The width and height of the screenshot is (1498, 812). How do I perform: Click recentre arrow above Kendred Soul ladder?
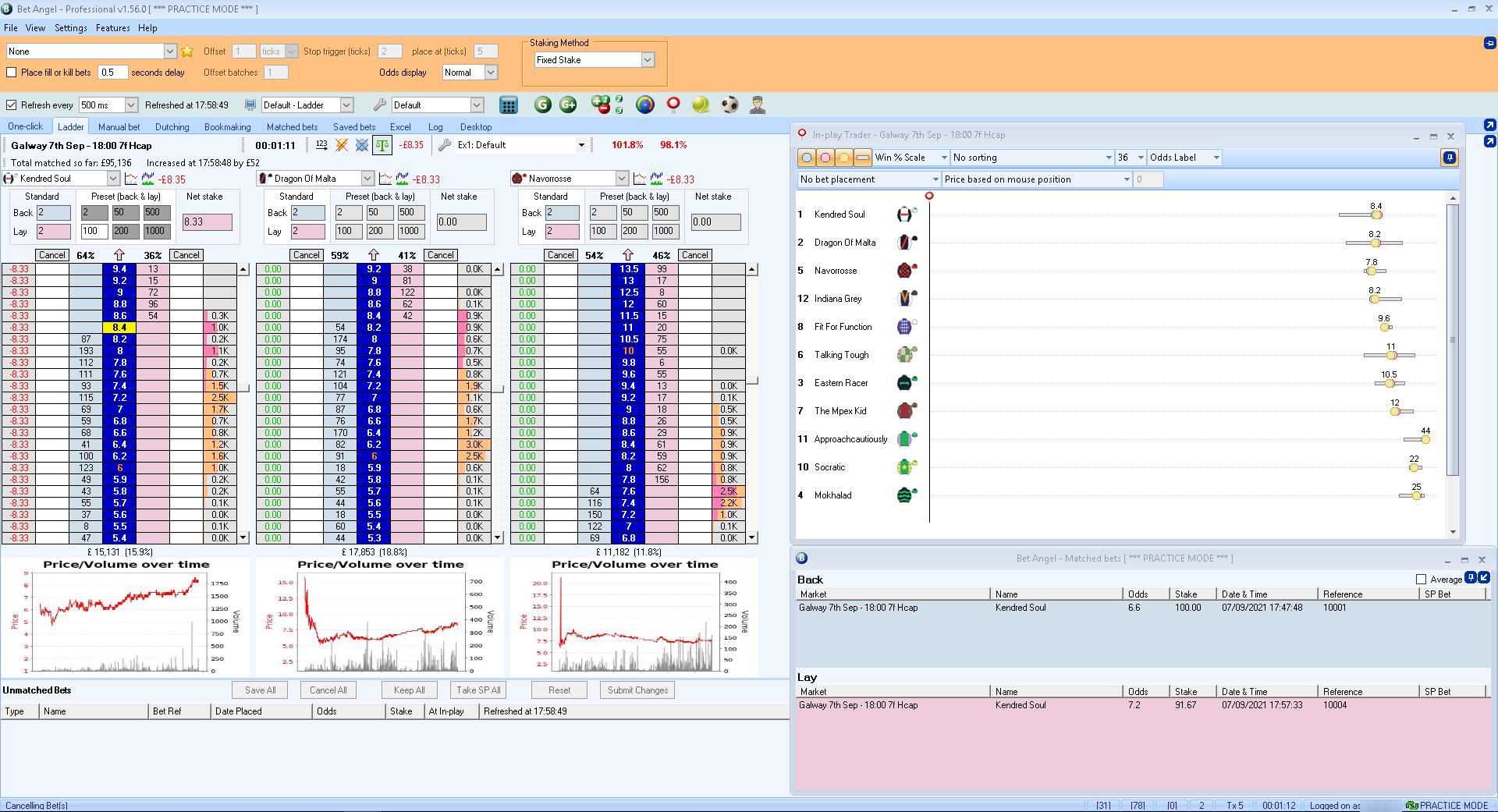pos(119,255)
